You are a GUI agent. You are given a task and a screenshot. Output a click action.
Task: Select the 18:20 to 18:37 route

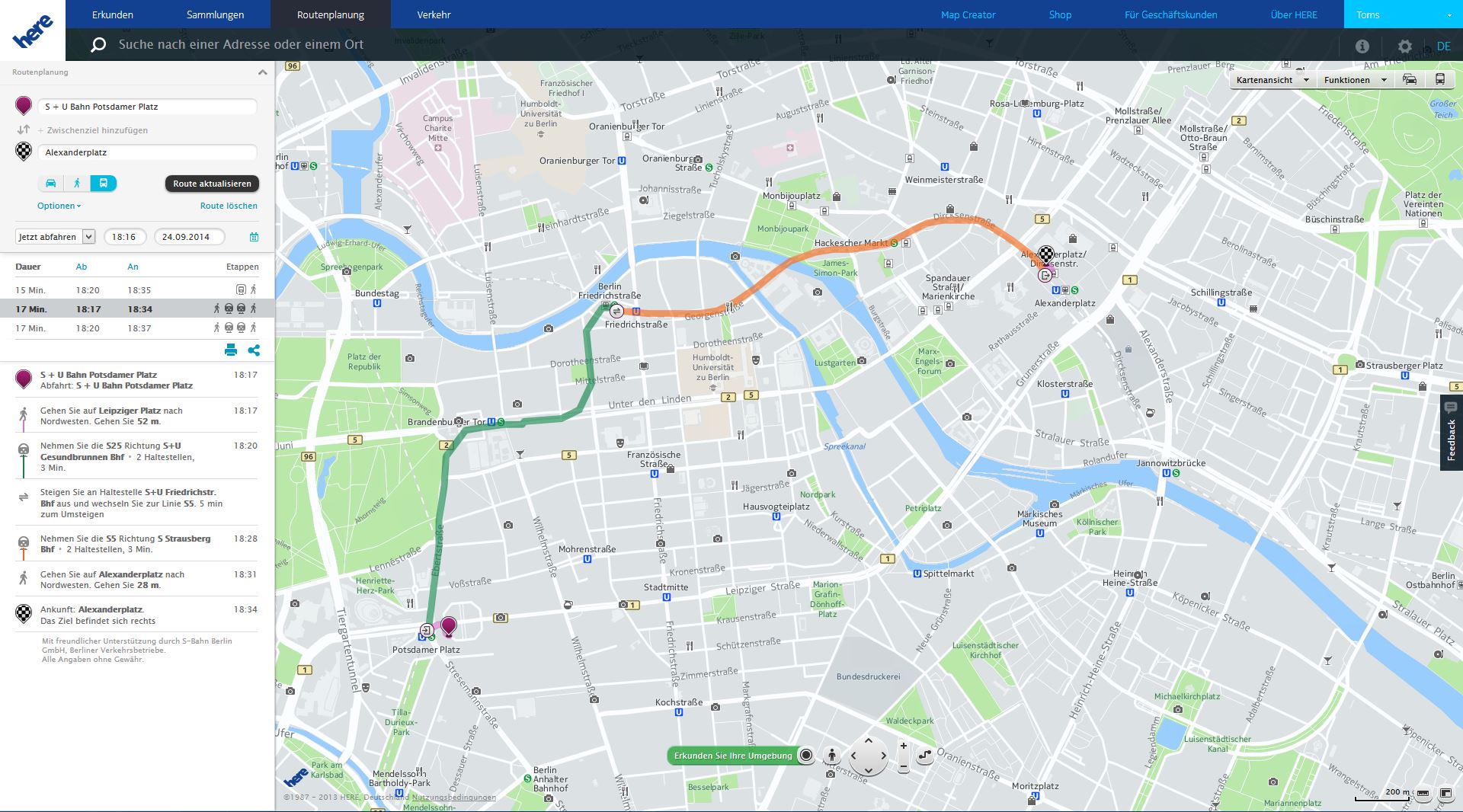point(137,328)
